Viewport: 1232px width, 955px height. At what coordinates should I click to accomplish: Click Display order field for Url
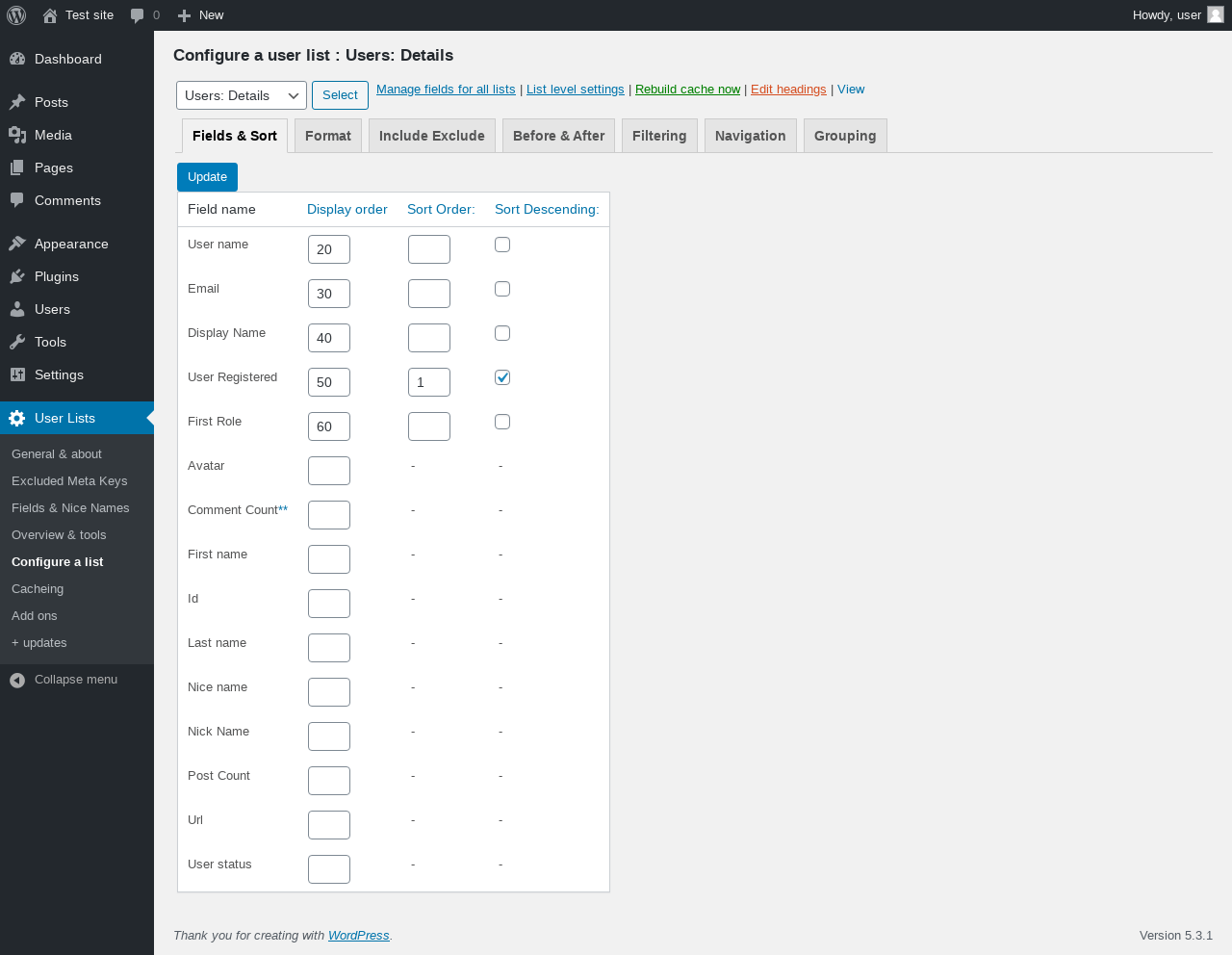[x=329, y=825]
